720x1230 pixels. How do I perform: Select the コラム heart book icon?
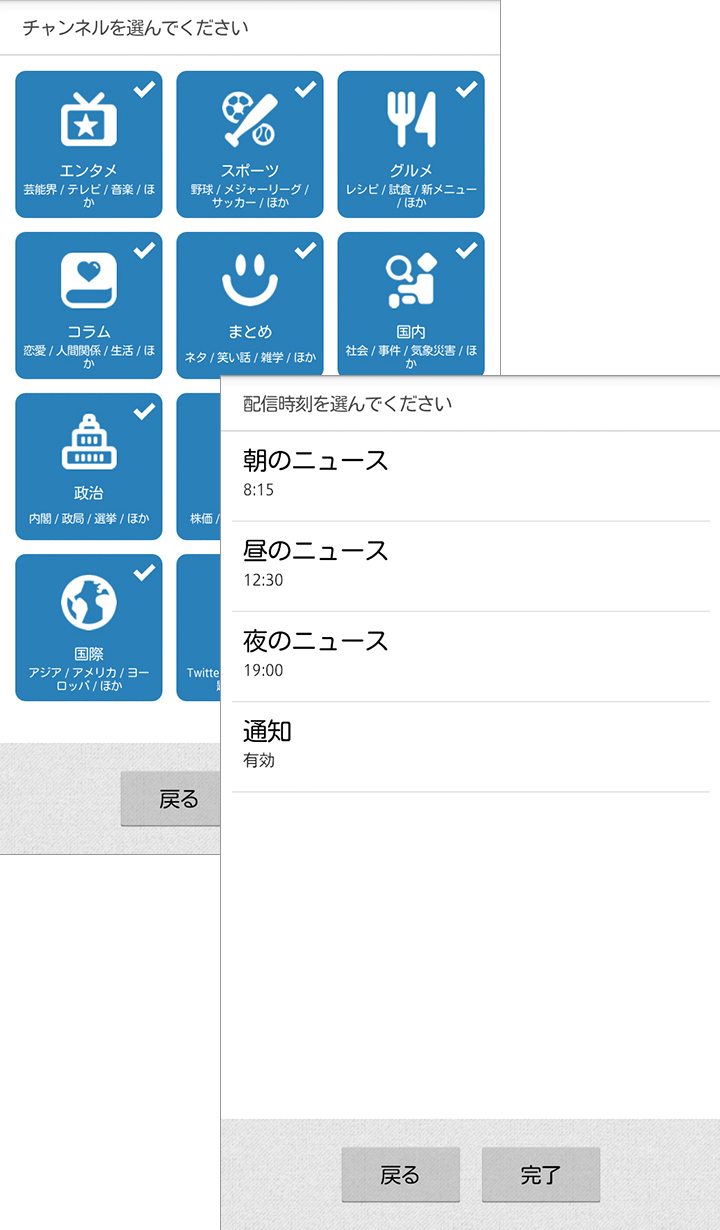(x=89, y=281)
